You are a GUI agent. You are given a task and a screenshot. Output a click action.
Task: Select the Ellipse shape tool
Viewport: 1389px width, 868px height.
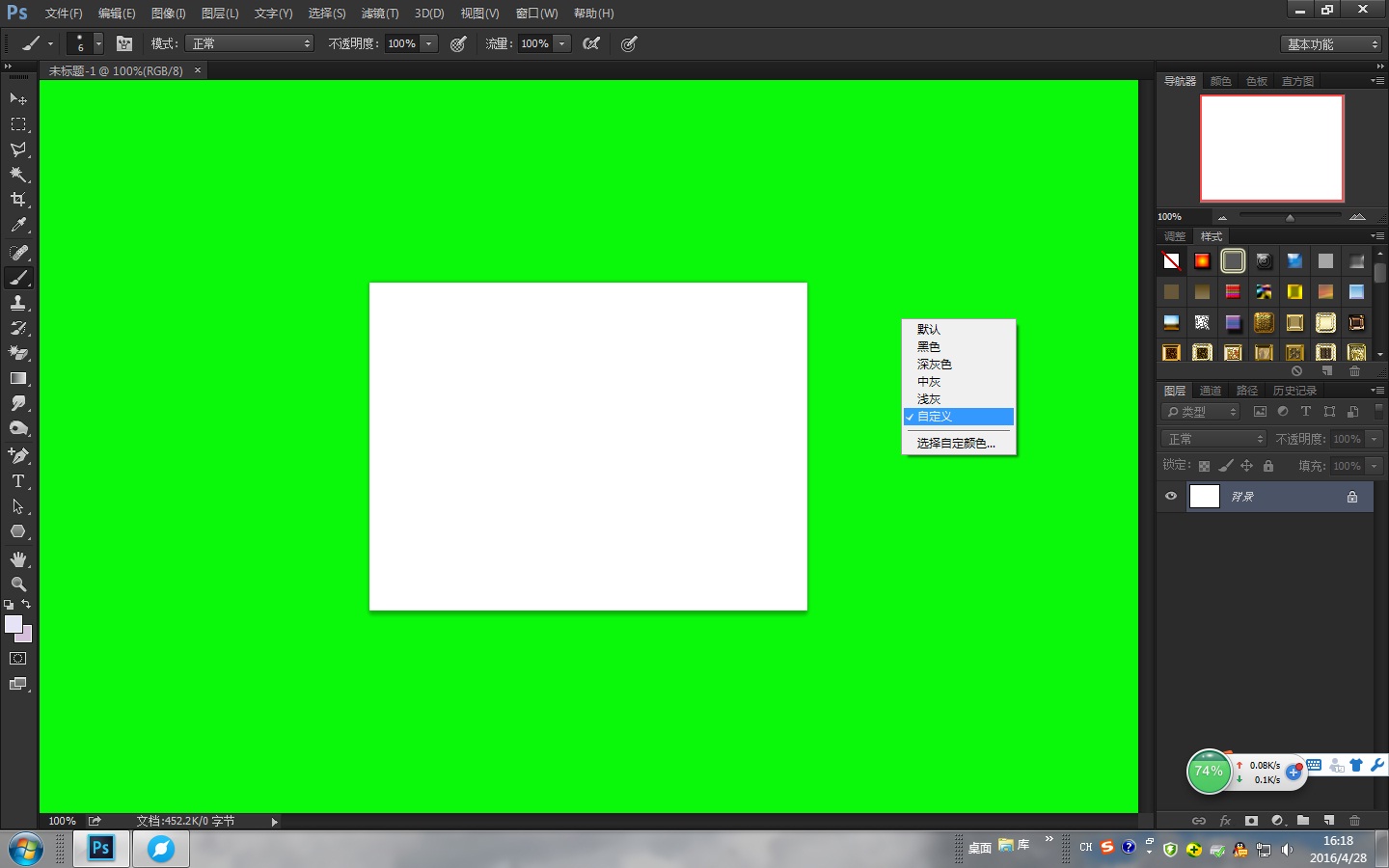[18, 531]
